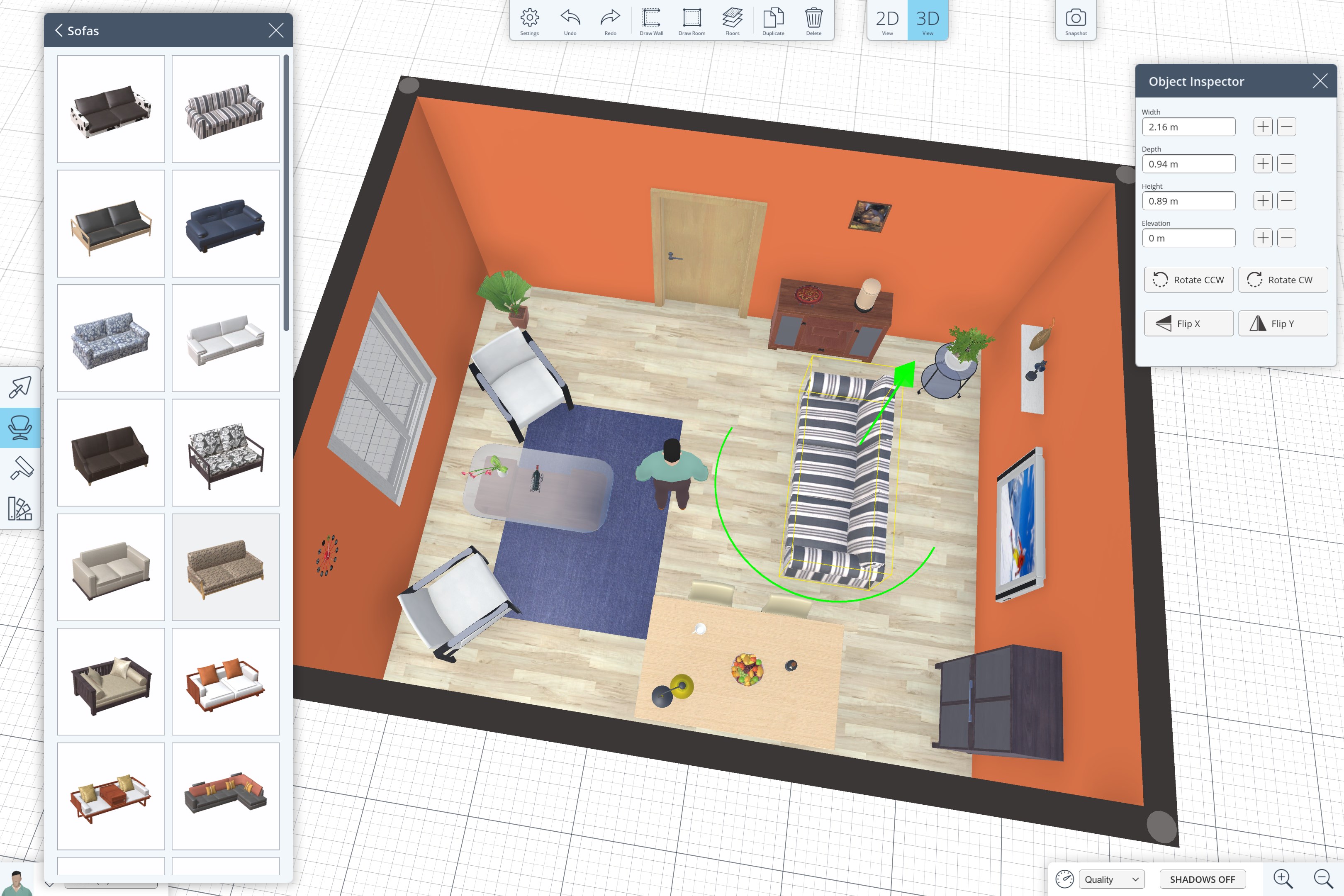Increase Depth with the plus button
The image size is (1344, 896).
(x=1263, y=164)
